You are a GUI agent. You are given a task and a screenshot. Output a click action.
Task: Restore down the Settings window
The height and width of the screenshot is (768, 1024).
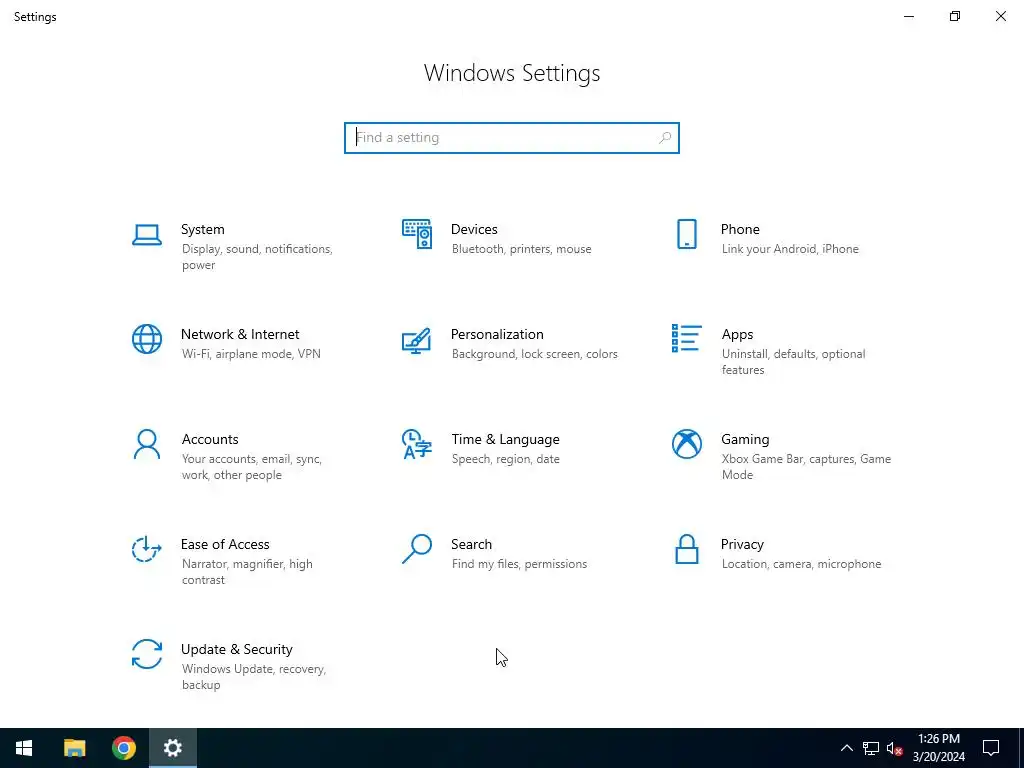[955, 16]
